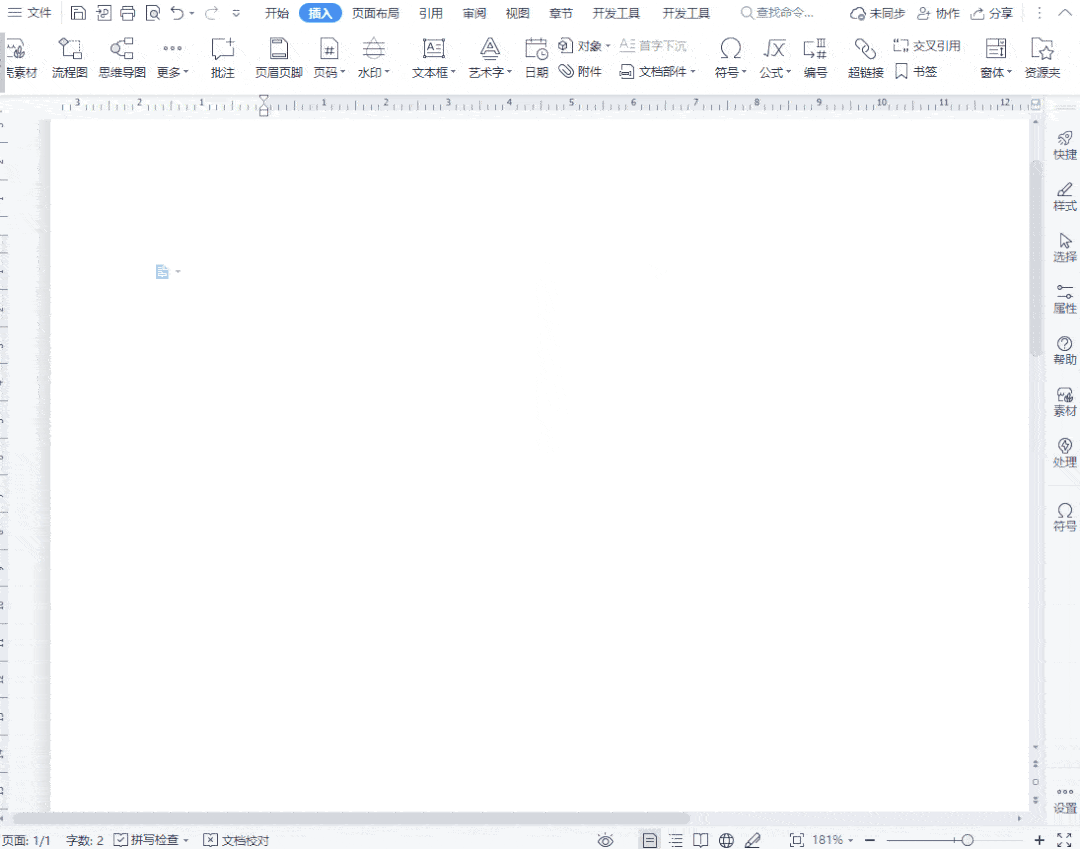1080x849 pixels.
Task: Open the 181% zoom level dropdown
Action: [832, 840]
